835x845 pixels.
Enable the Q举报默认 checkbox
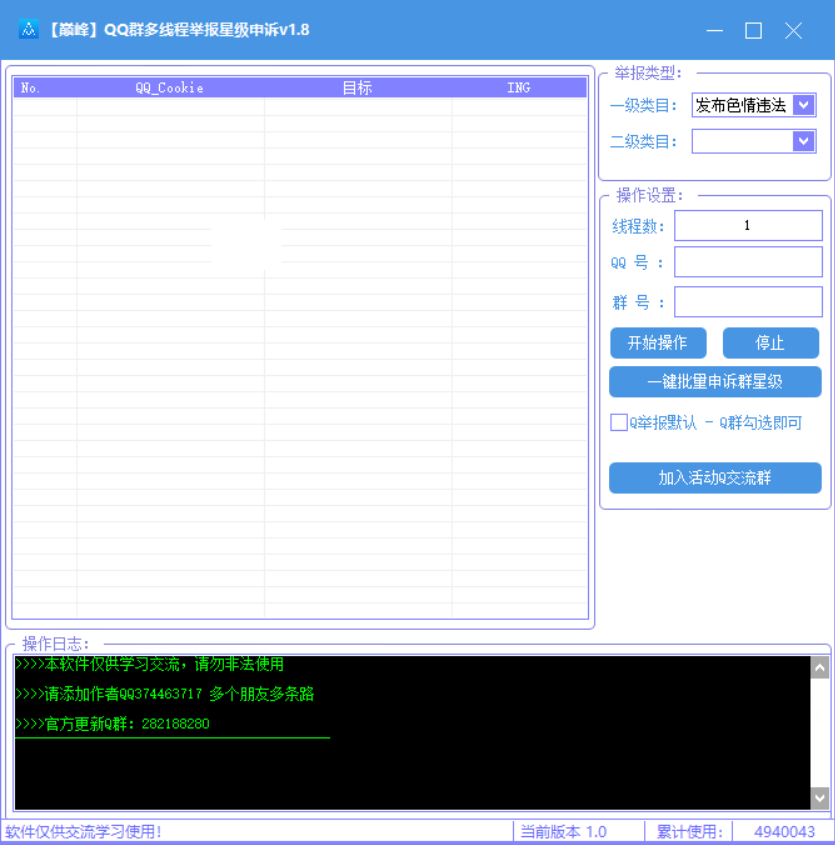click(x=619, y=422)
